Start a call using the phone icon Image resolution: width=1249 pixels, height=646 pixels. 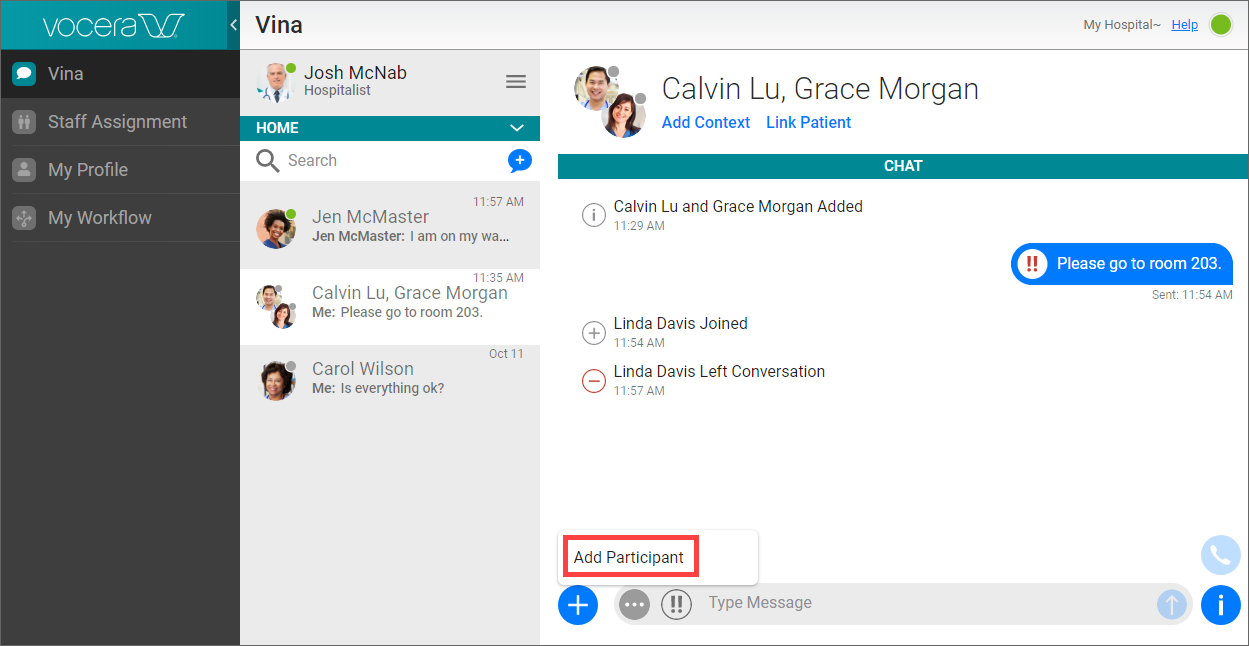1221,555
